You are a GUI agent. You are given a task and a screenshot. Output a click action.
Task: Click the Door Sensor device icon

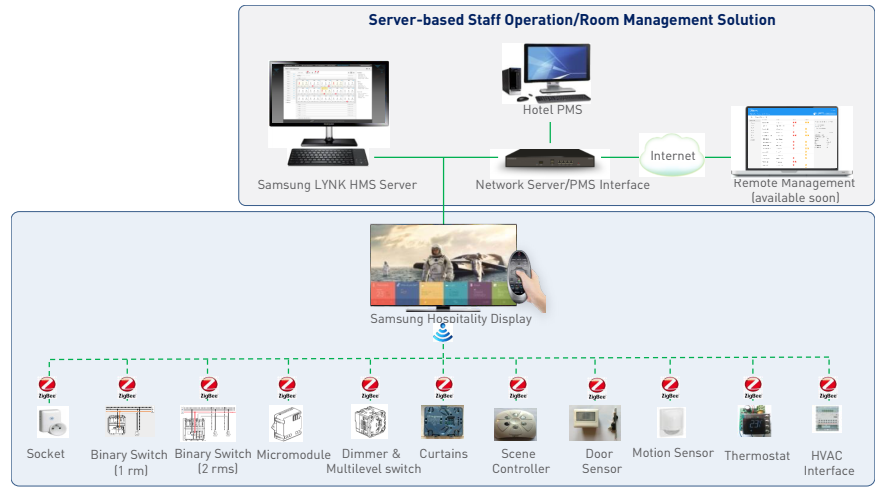tap(597, 423)
